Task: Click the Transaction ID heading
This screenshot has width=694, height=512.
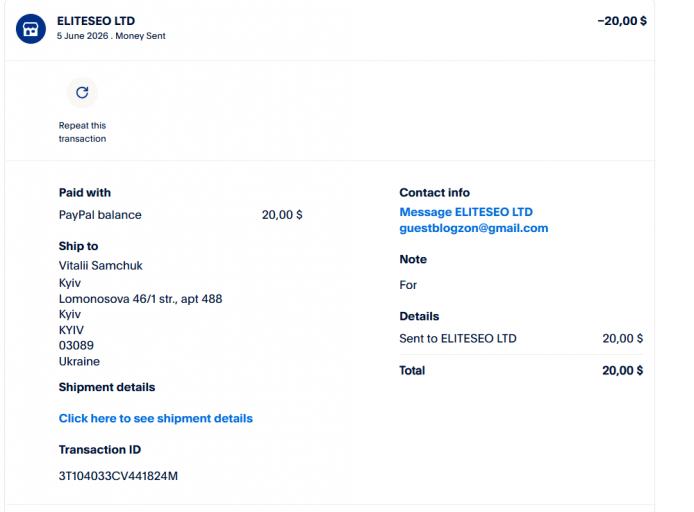Action: [x=100, y=450]
